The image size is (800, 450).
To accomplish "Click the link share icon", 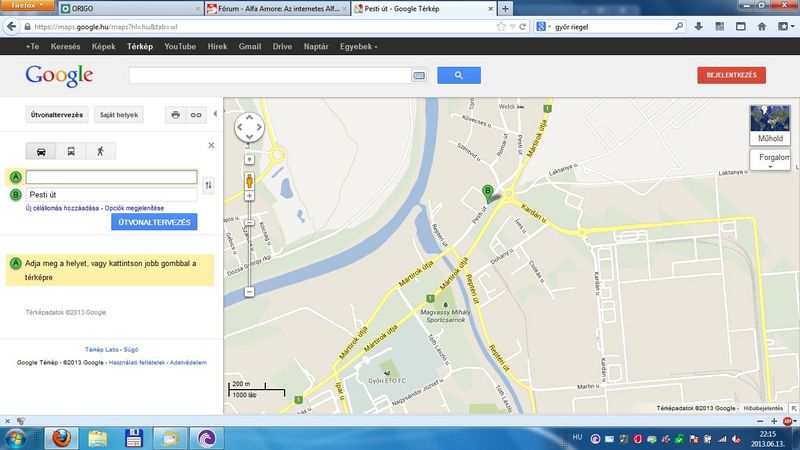I will [196, 115].
